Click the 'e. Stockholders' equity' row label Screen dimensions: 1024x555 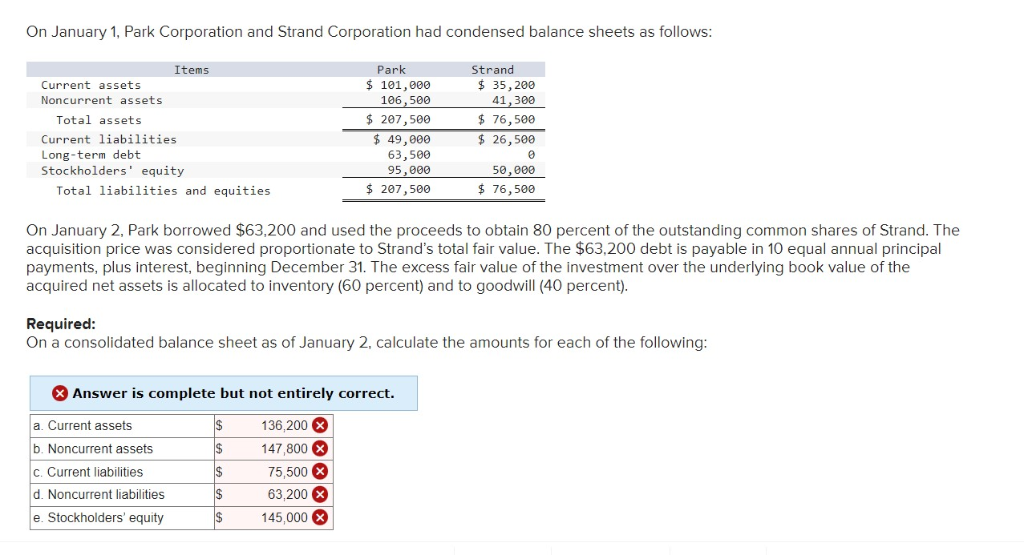[98, 518]
